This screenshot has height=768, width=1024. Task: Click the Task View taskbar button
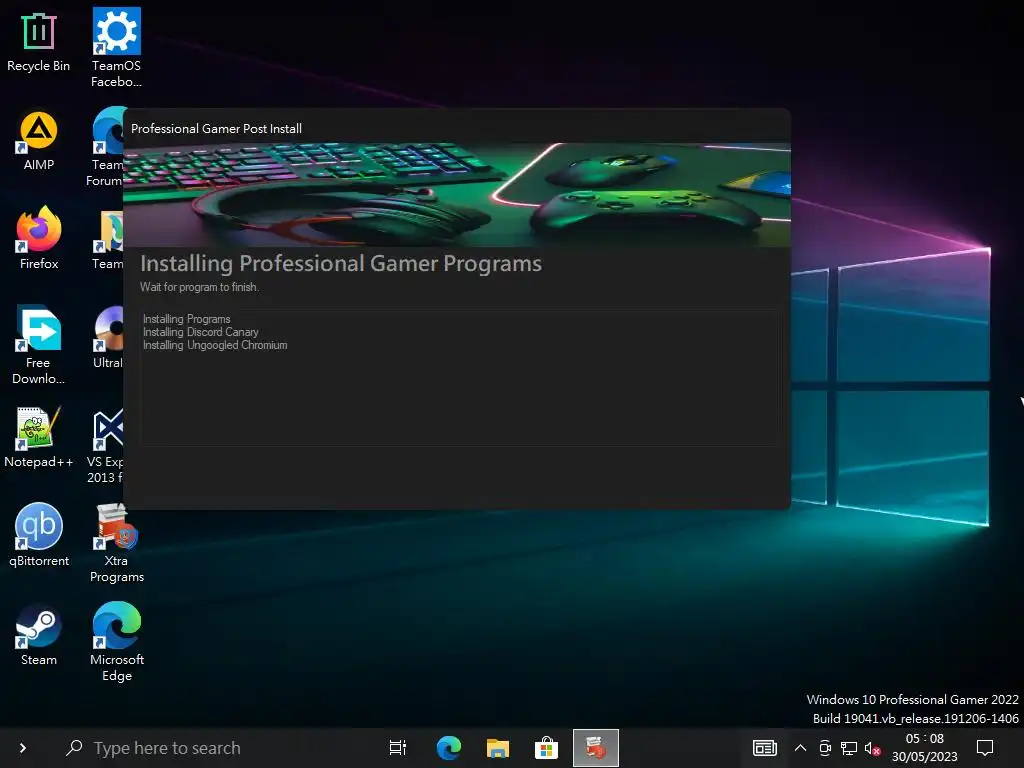point(398,747)
